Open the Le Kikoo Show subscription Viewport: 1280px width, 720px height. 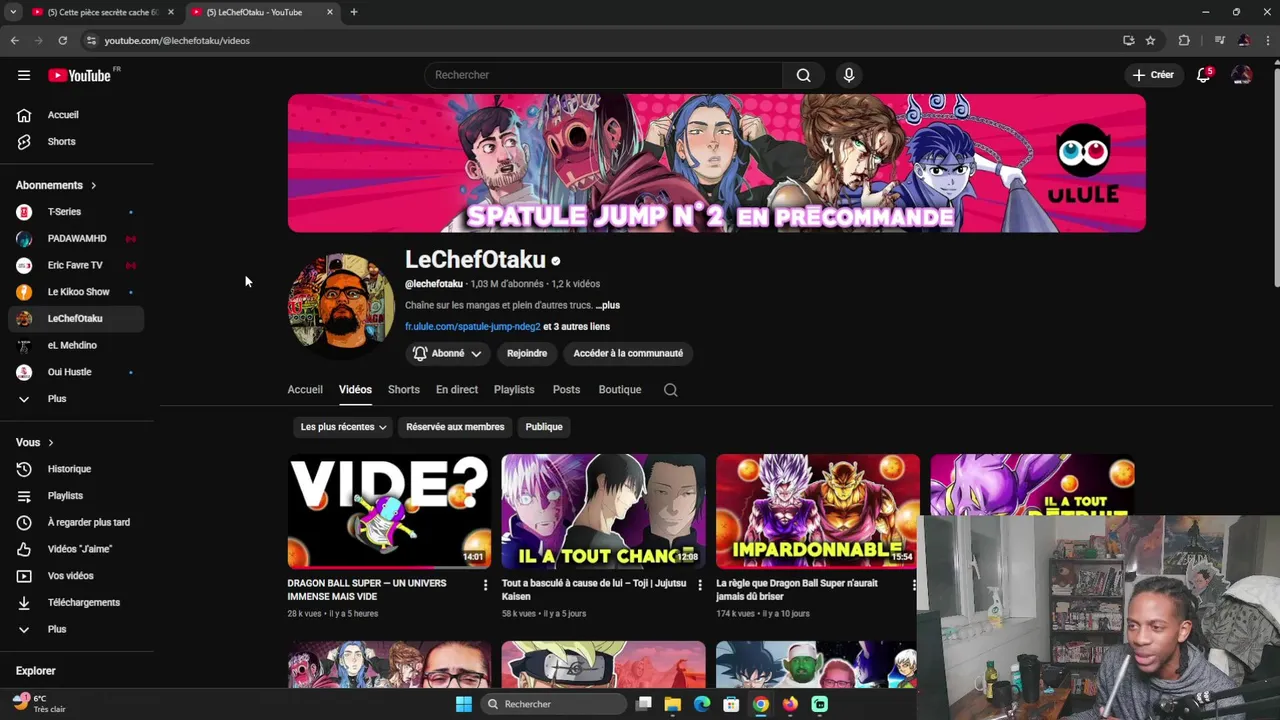point(76,292)
